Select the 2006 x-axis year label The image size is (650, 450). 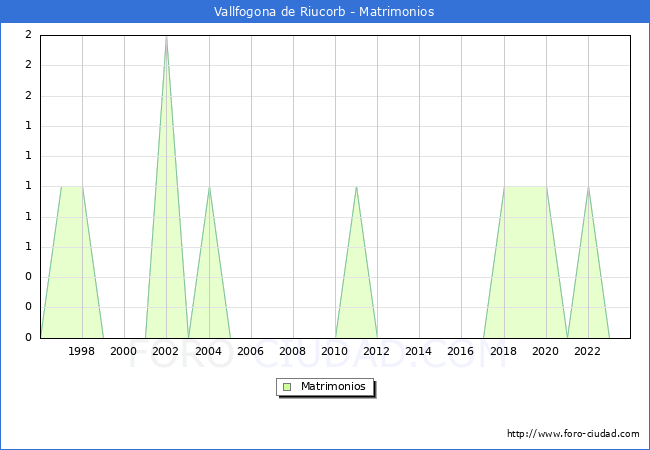[251, 351]
